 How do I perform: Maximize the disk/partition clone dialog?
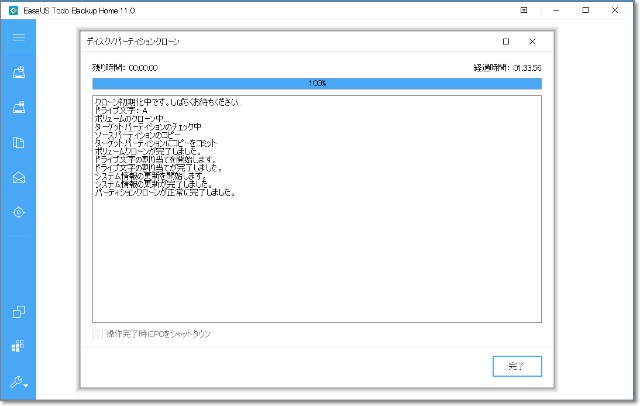(506, 42)
